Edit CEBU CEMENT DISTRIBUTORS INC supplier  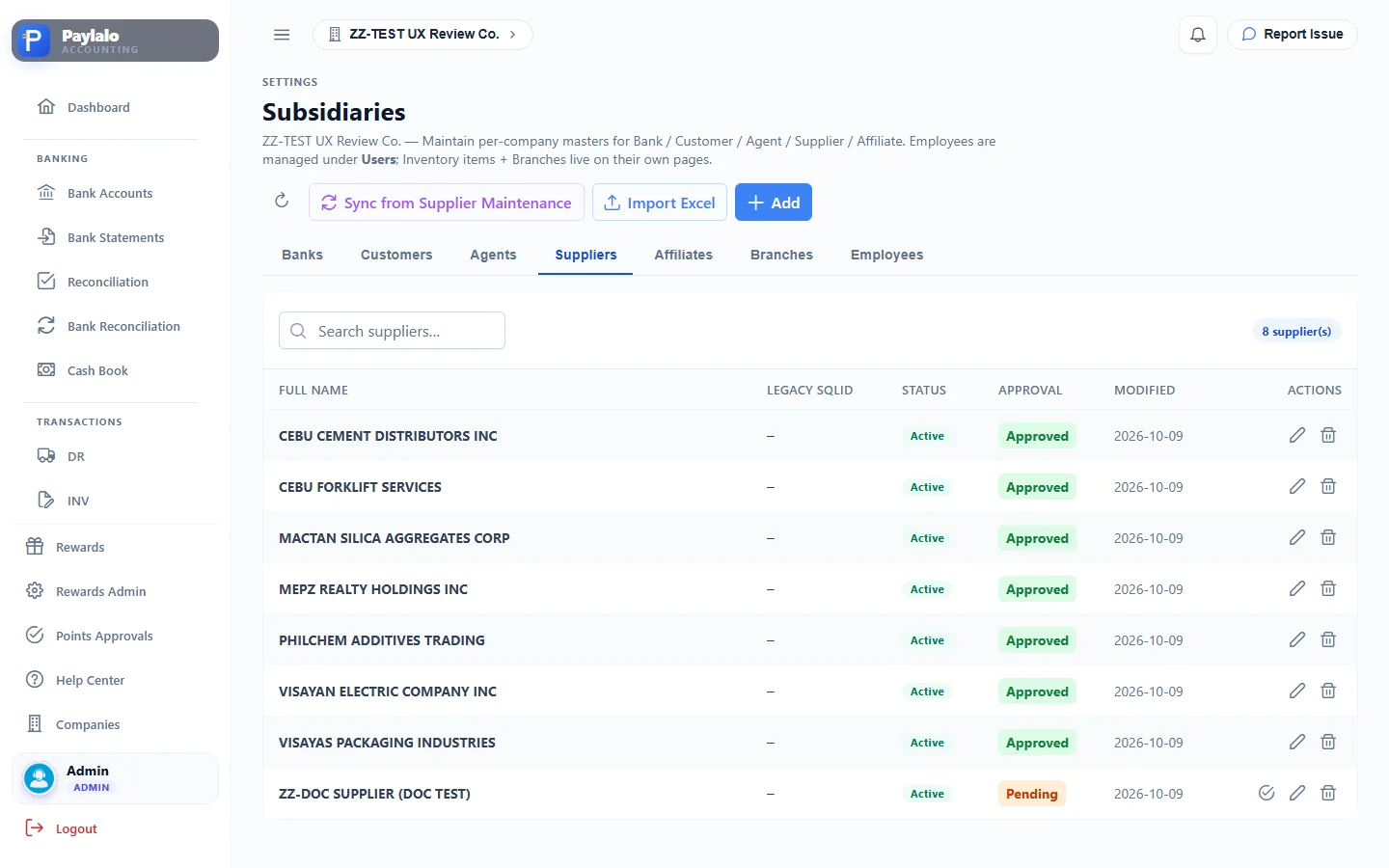pos(1297,436)
